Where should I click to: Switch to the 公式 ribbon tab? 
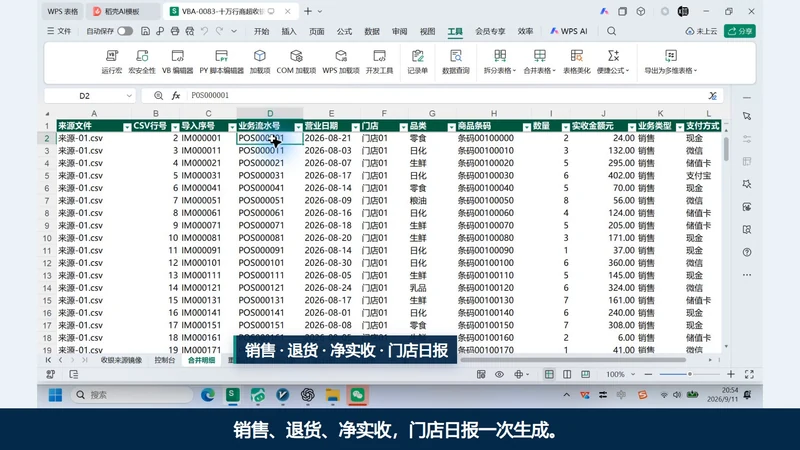coord(344,31)
